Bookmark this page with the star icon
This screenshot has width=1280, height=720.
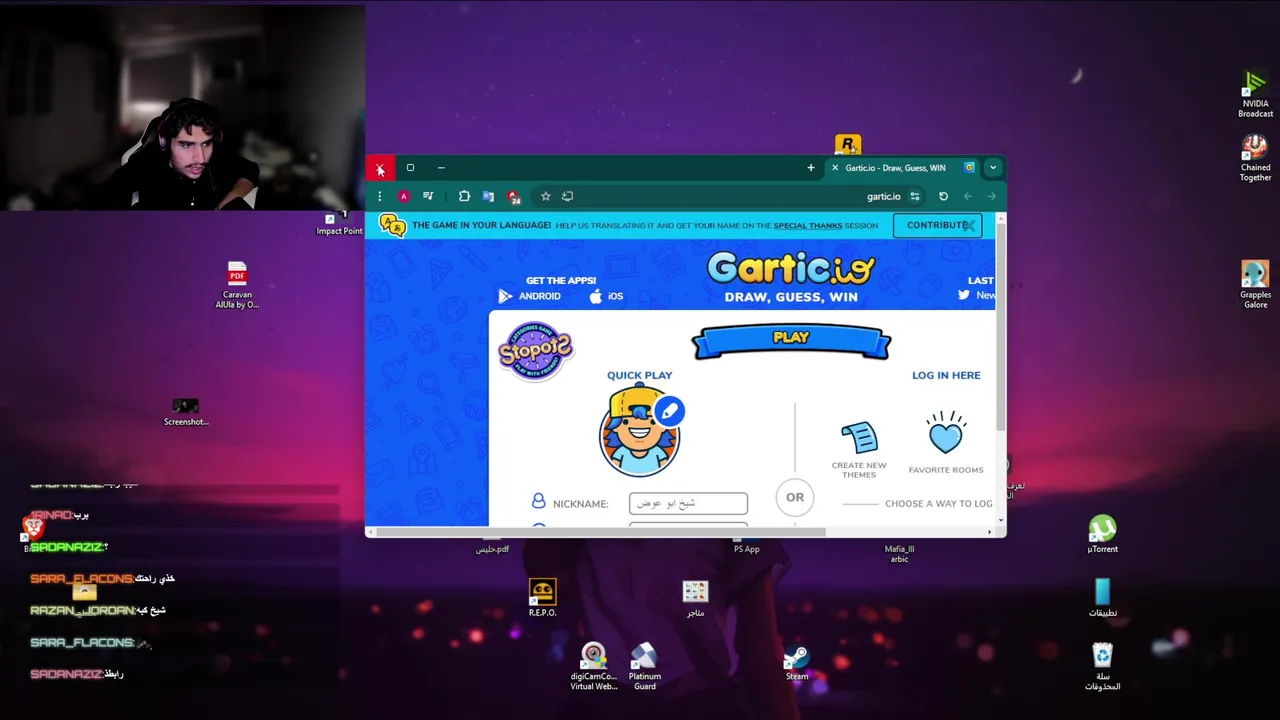point(545,196)
